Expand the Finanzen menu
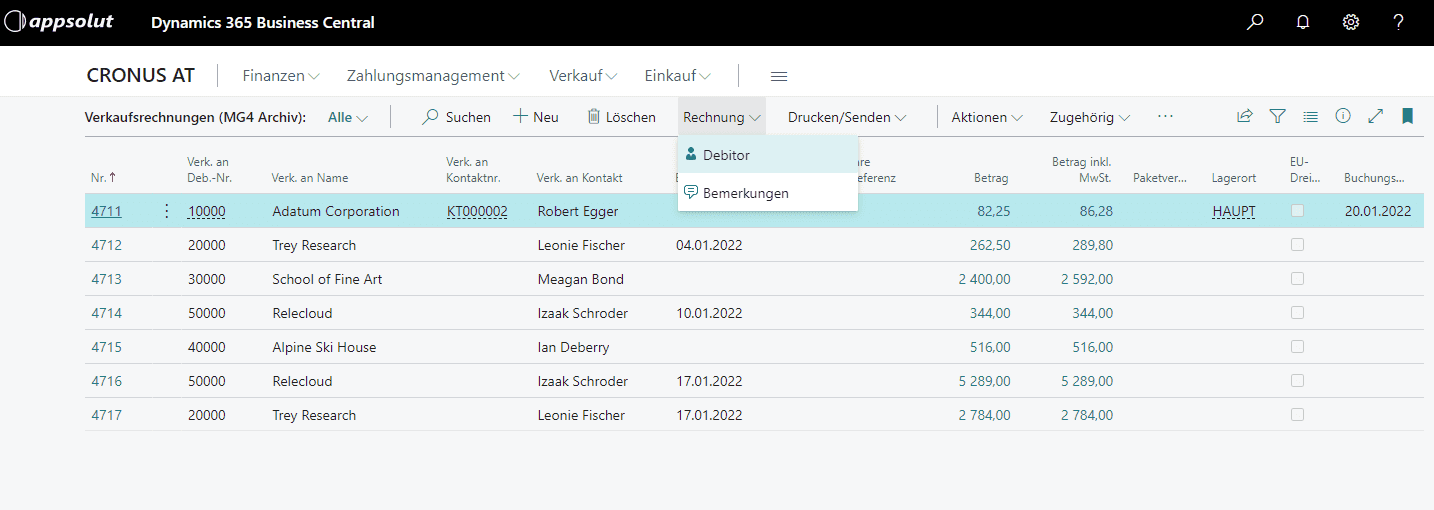Viewport: 1434px width, 510px height. coord(281,76)
